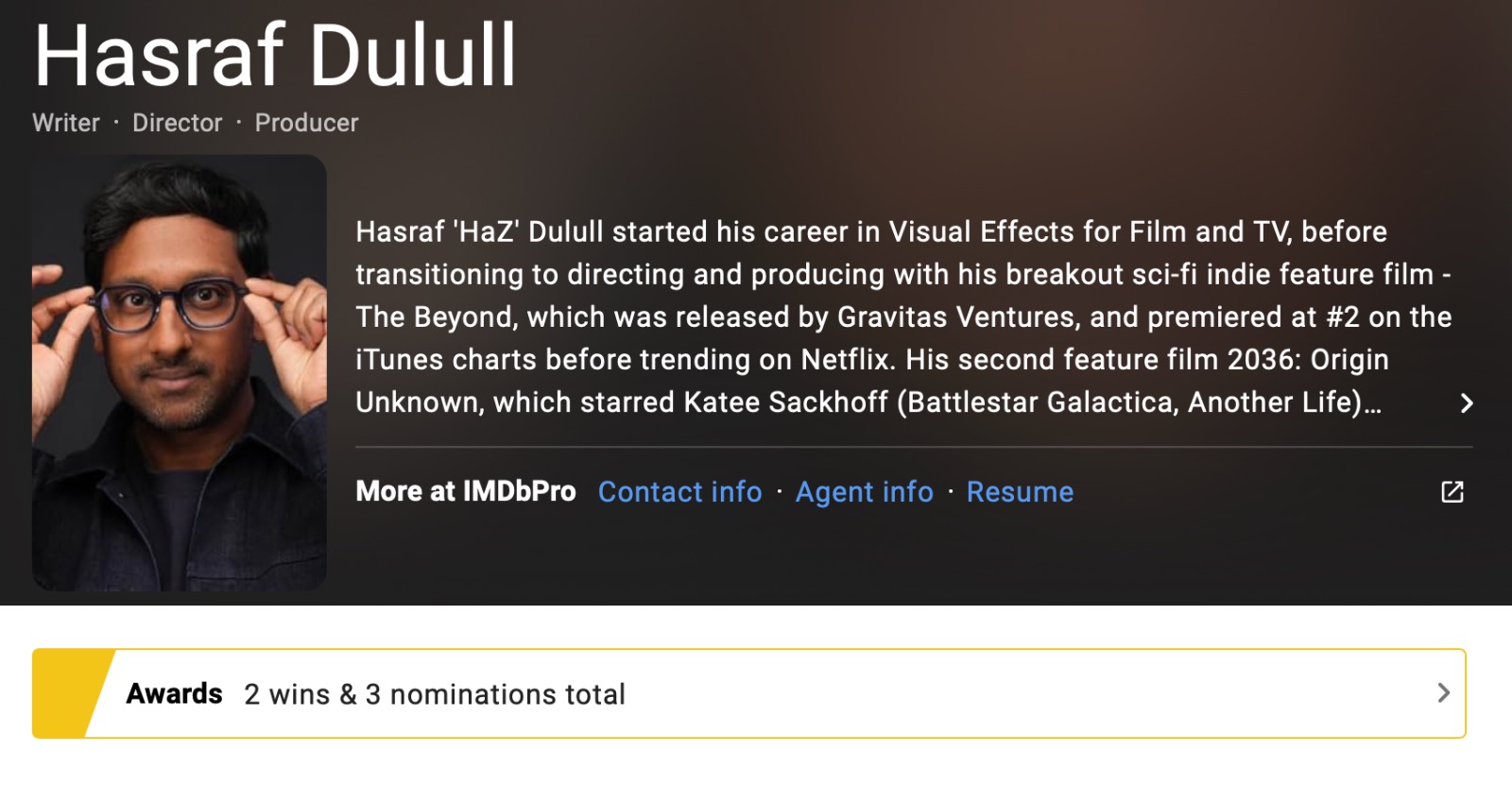The image size is (1512, 785).
Task: Click the Director profession label
Action: pos(178,123)
